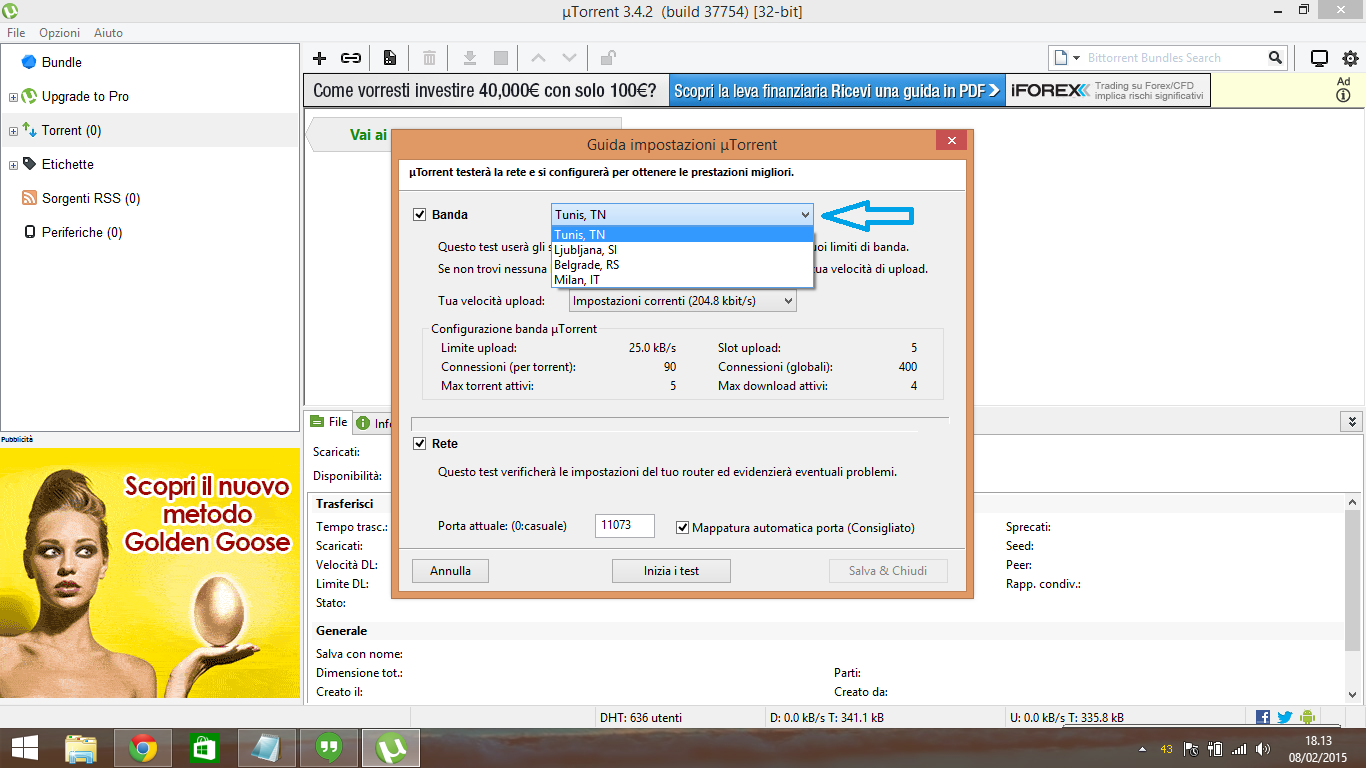Move torrent down the queue arrow
The height and width of the screenshot is (768, 1366).
569,58
